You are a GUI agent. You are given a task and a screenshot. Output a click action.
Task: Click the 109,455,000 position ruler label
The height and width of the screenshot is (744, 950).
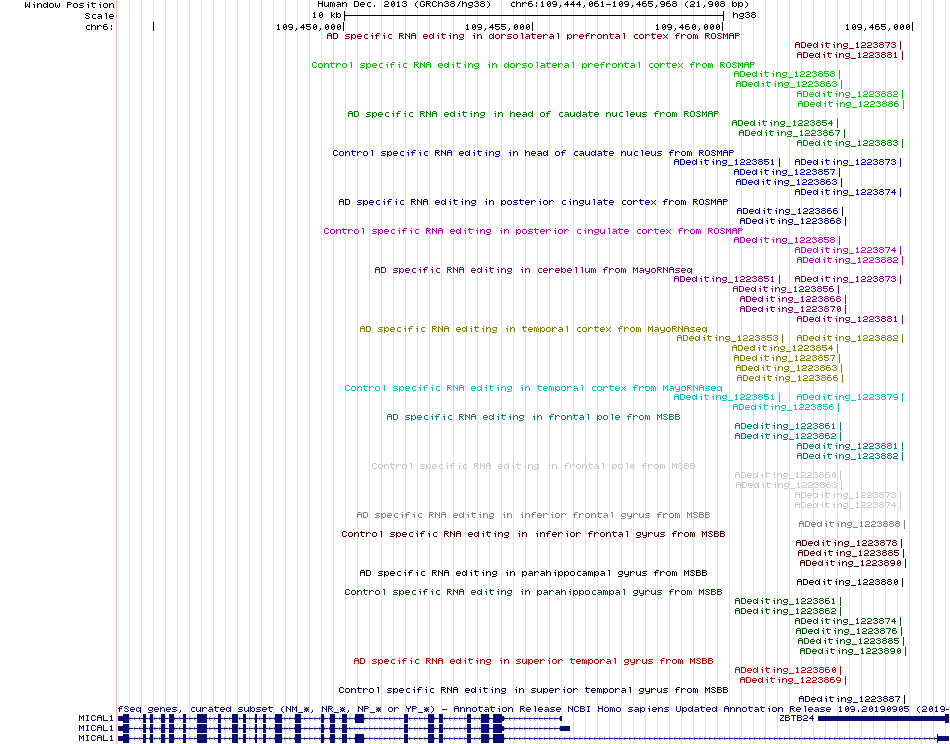[497, 27]
